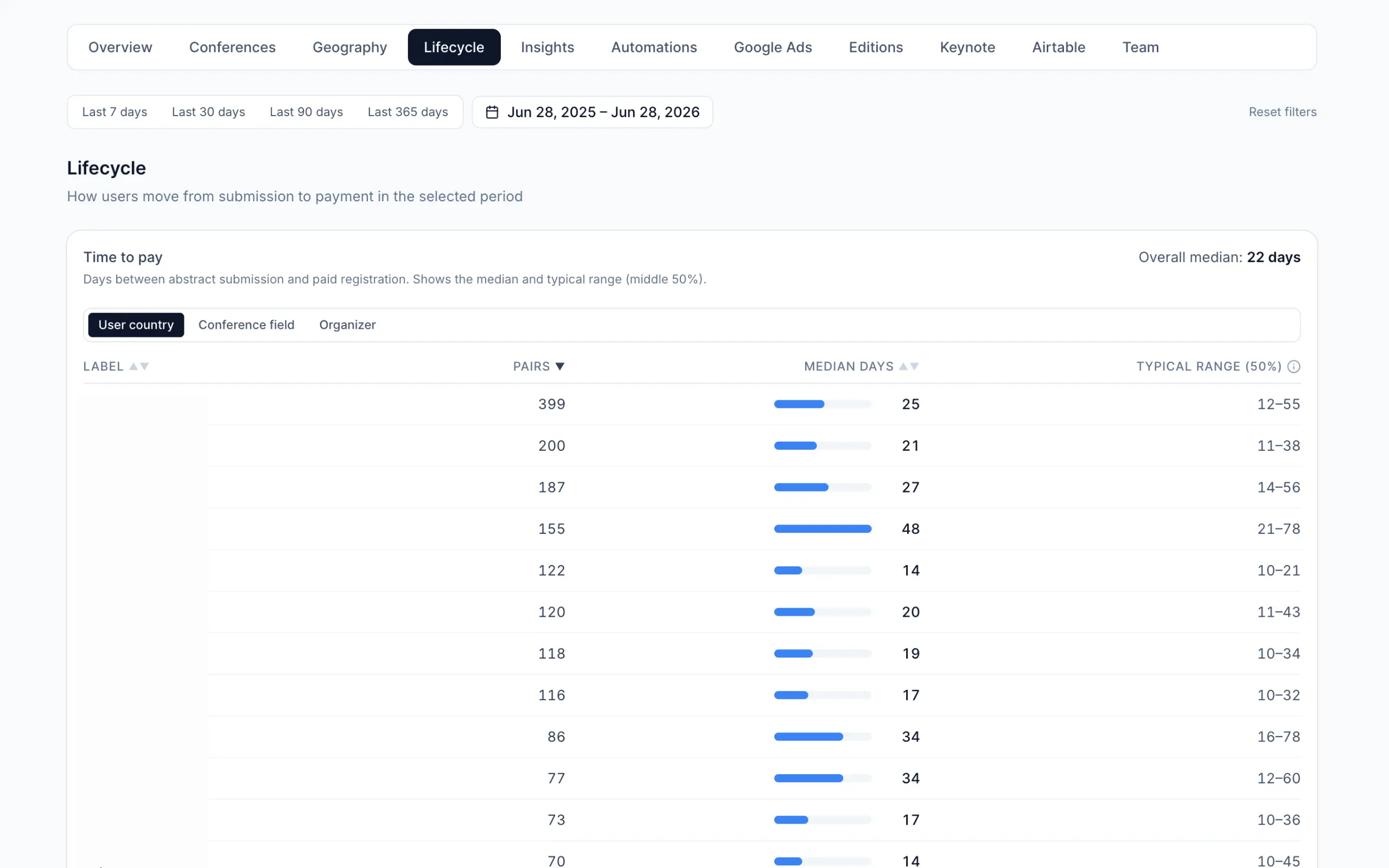Image resolution: width=1389 pixels, height=868 pixels.
Task: Go to the Editions tab
Action: coord(876,47)
